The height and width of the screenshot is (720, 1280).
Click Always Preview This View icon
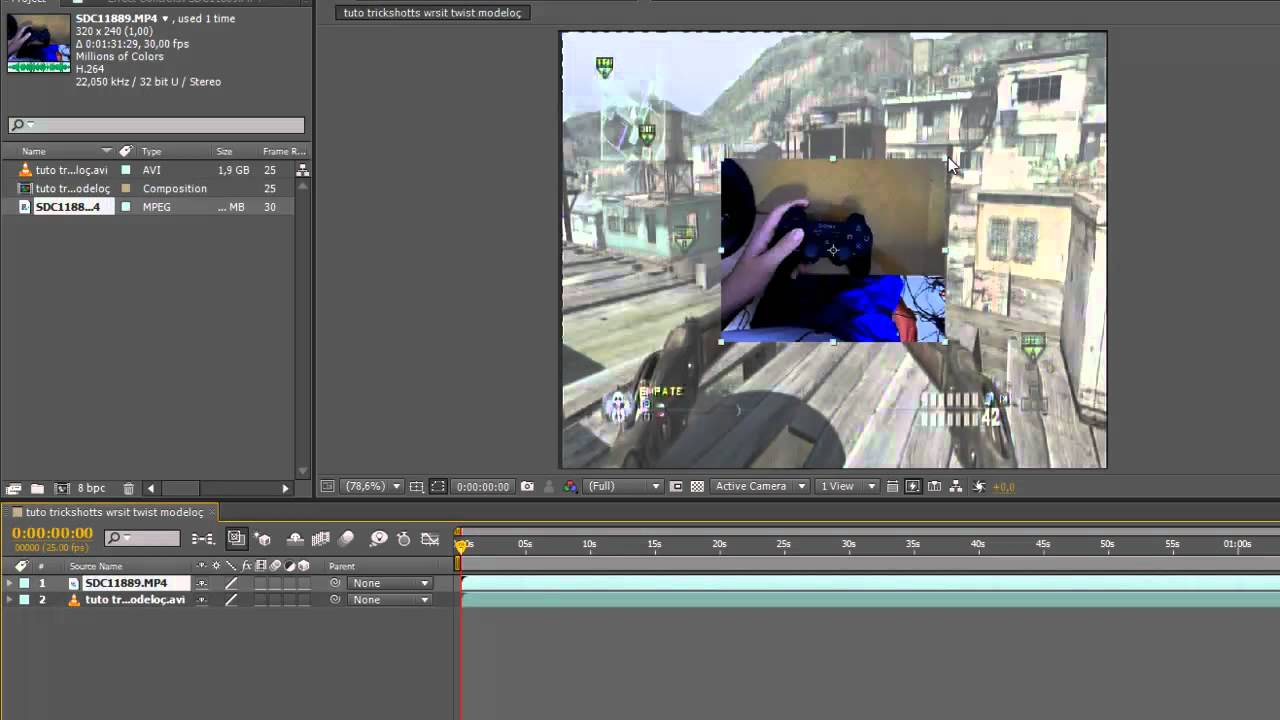tap(327, 486)
